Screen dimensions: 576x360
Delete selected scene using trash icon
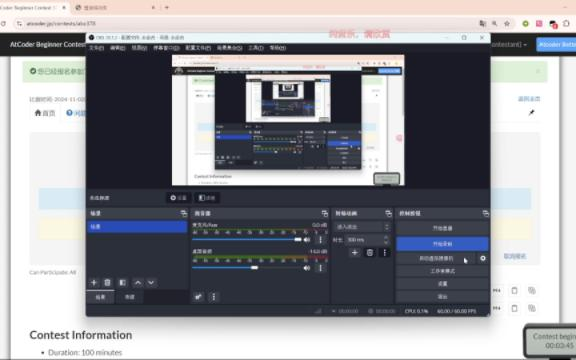click(107, 282)
